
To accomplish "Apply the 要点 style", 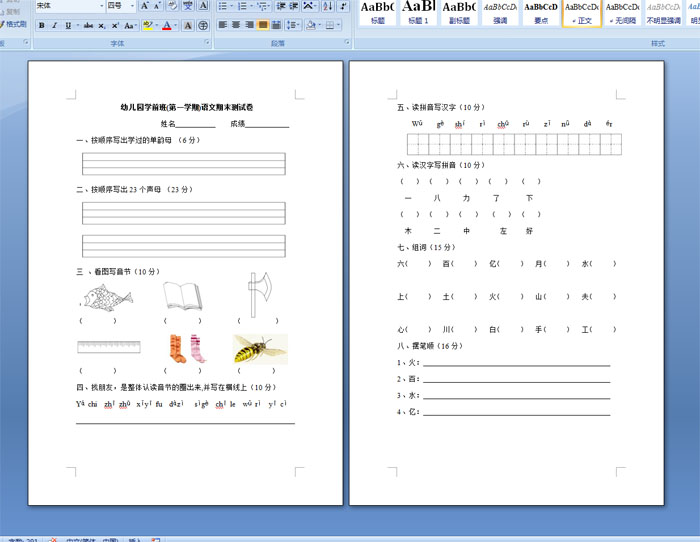I will [541, 13].
